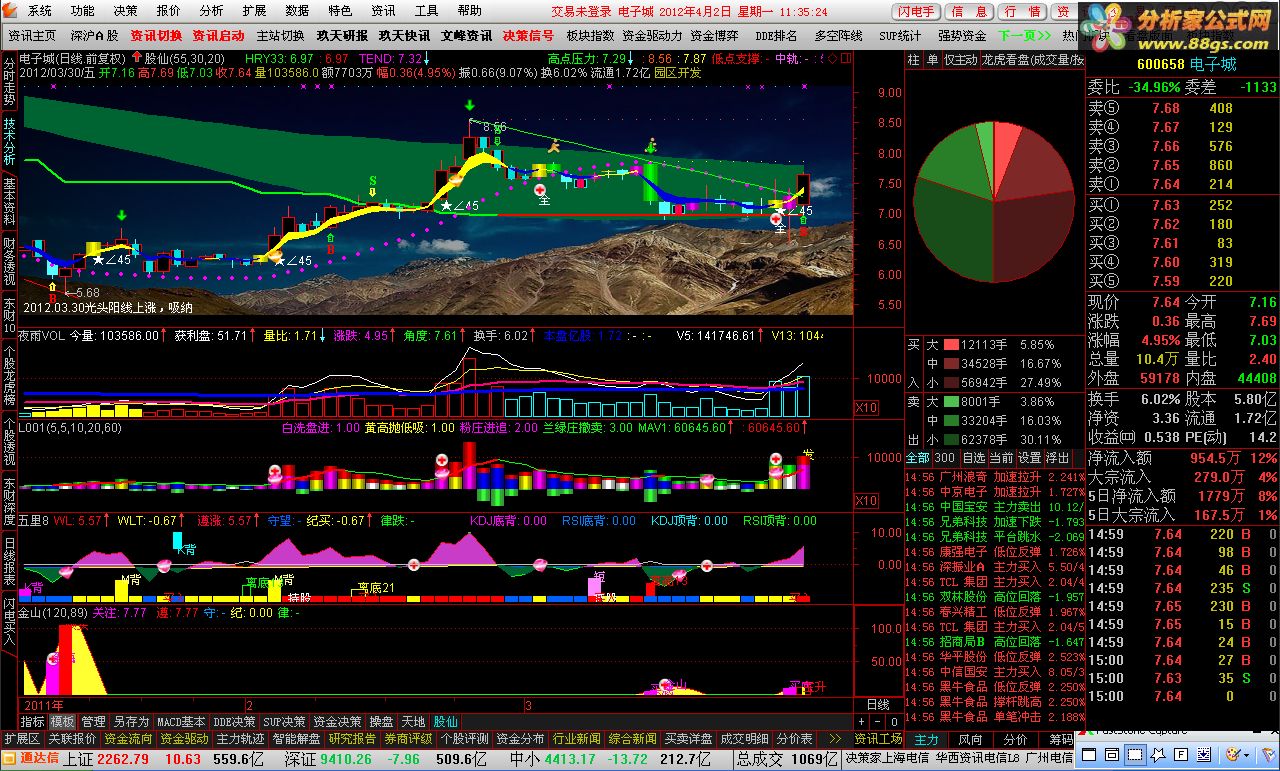Click the 主力 tab at the bottom right

927,739
